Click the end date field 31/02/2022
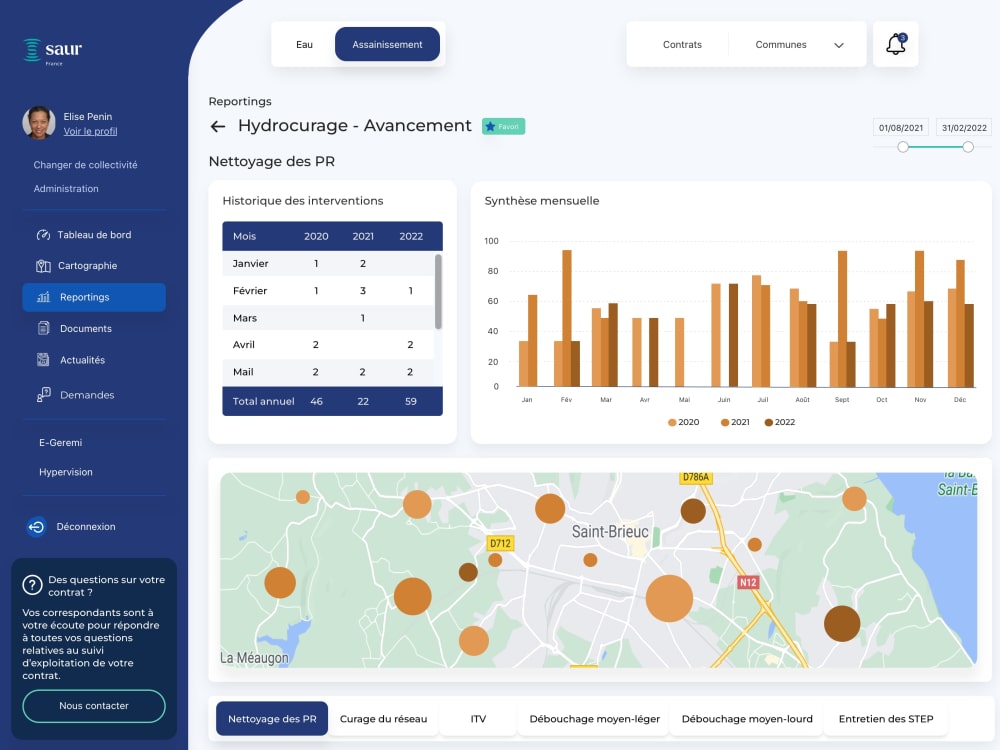This screenshot has height=750, width=1000. pyautogui.click(x=964, y=128)
